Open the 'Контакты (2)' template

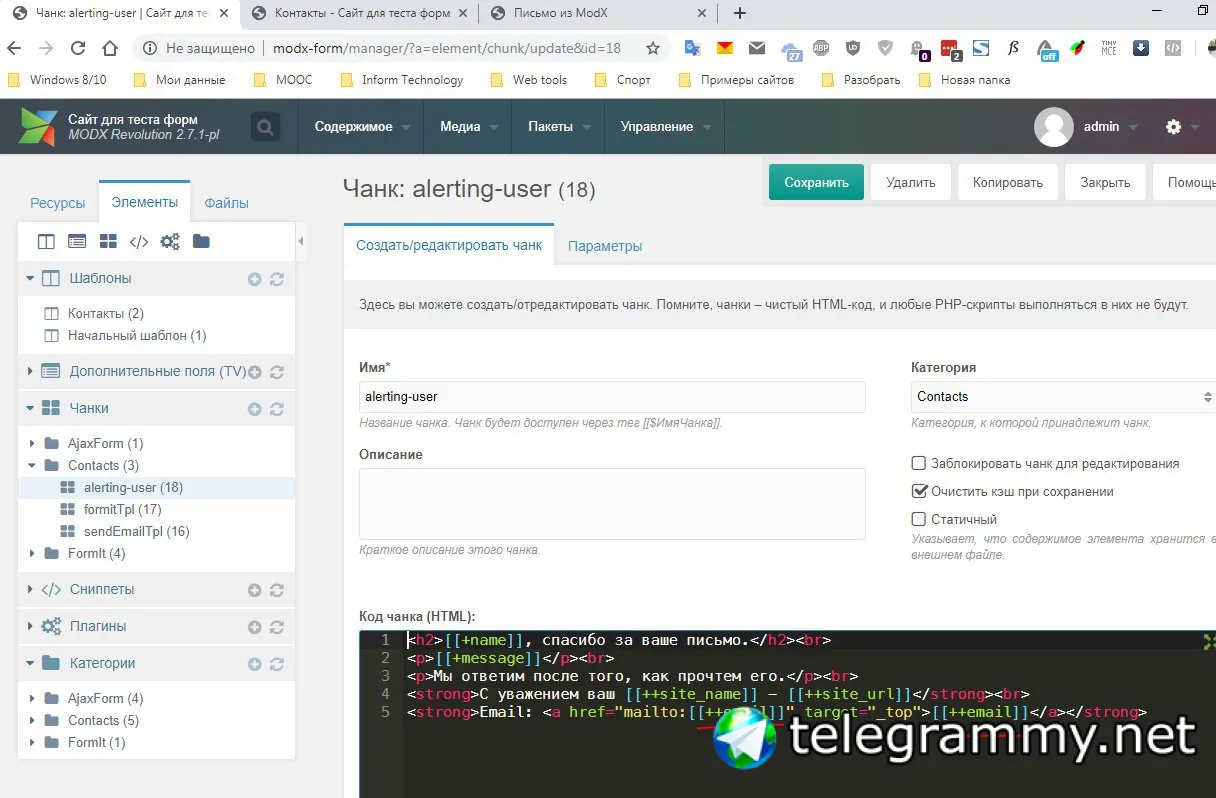(x=105, y=314)
